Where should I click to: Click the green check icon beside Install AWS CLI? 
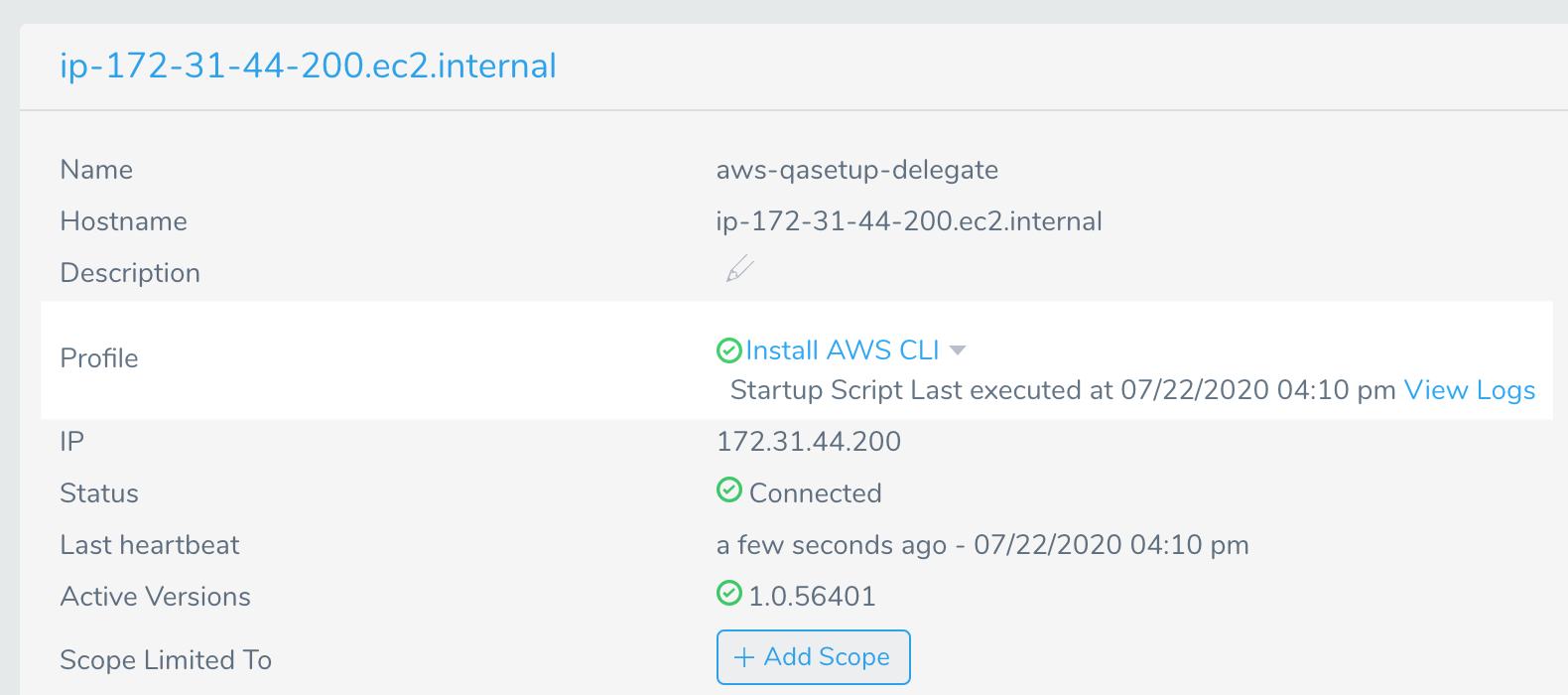click(728, 349)
